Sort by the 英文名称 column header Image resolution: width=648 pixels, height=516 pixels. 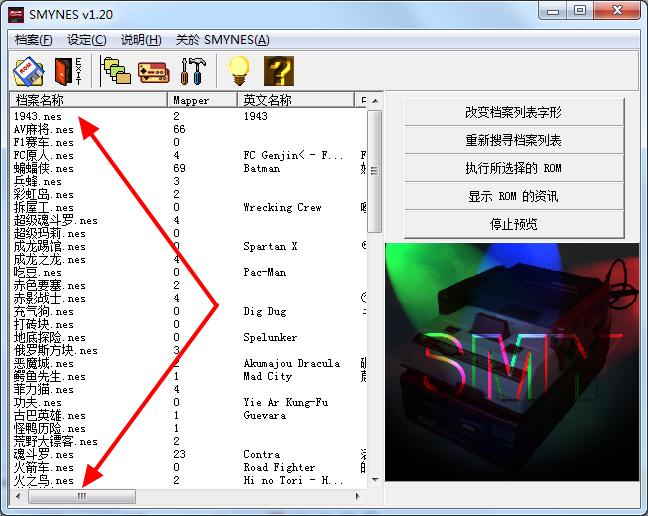click(296, 100)
